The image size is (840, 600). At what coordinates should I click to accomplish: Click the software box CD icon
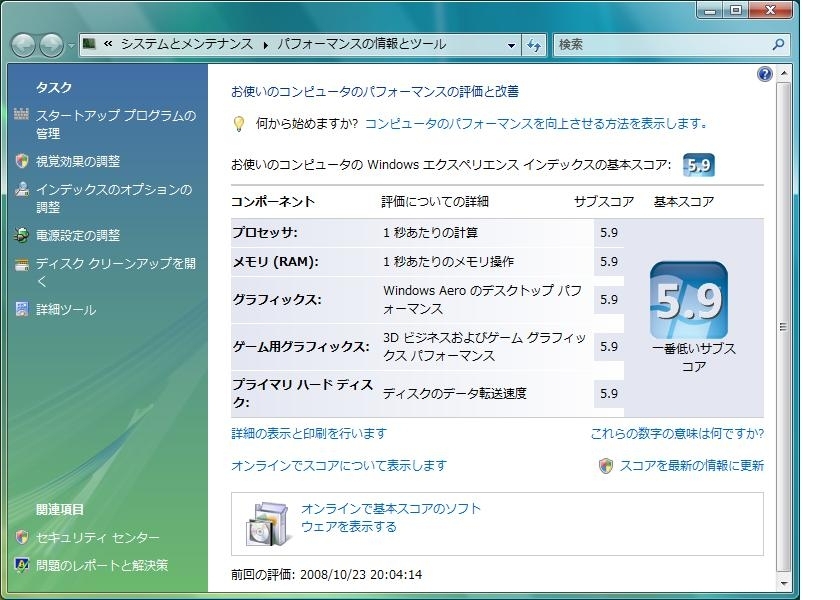pos(266,523)
